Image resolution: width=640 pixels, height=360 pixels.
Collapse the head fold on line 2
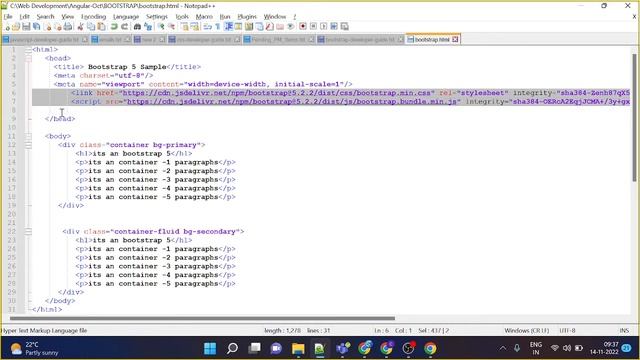pyautogui.click(x=28, y=58)
